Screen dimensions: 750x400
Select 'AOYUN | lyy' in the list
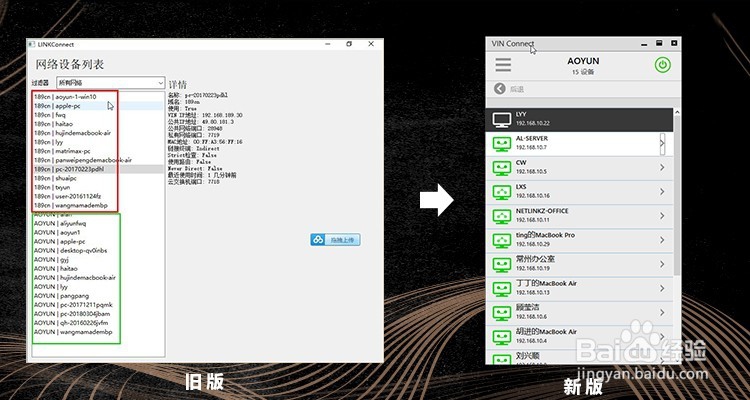pyautogui.click(x=51, y=287)
